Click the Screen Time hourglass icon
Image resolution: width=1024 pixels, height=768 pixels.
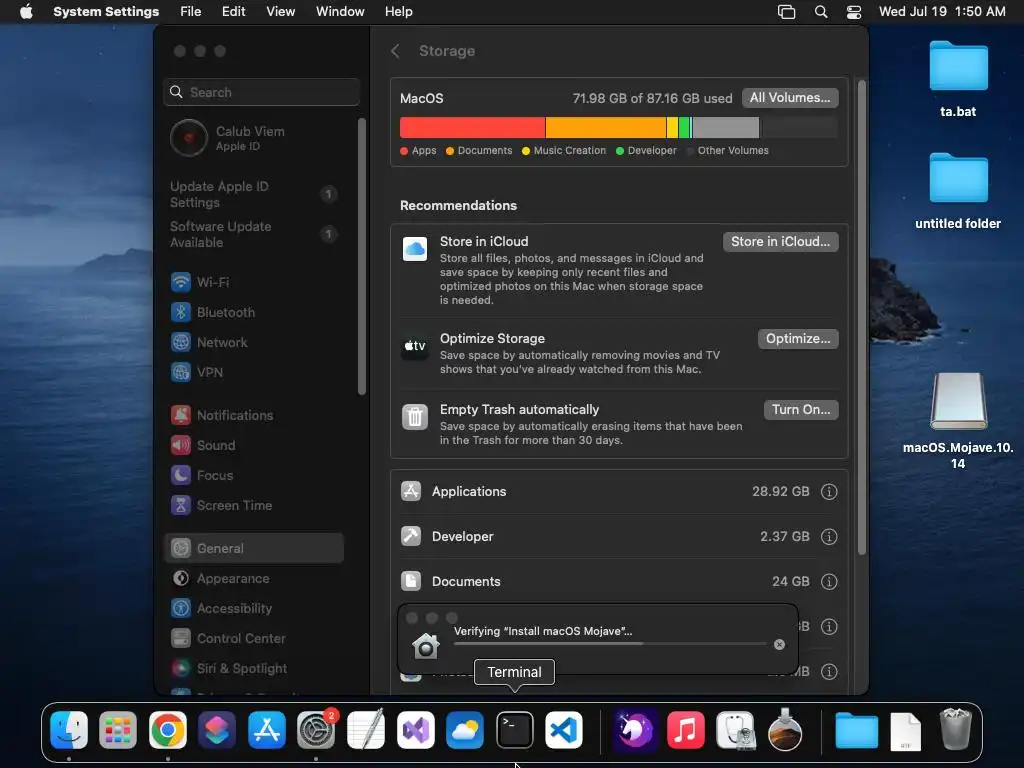click(x=180, y=505)
